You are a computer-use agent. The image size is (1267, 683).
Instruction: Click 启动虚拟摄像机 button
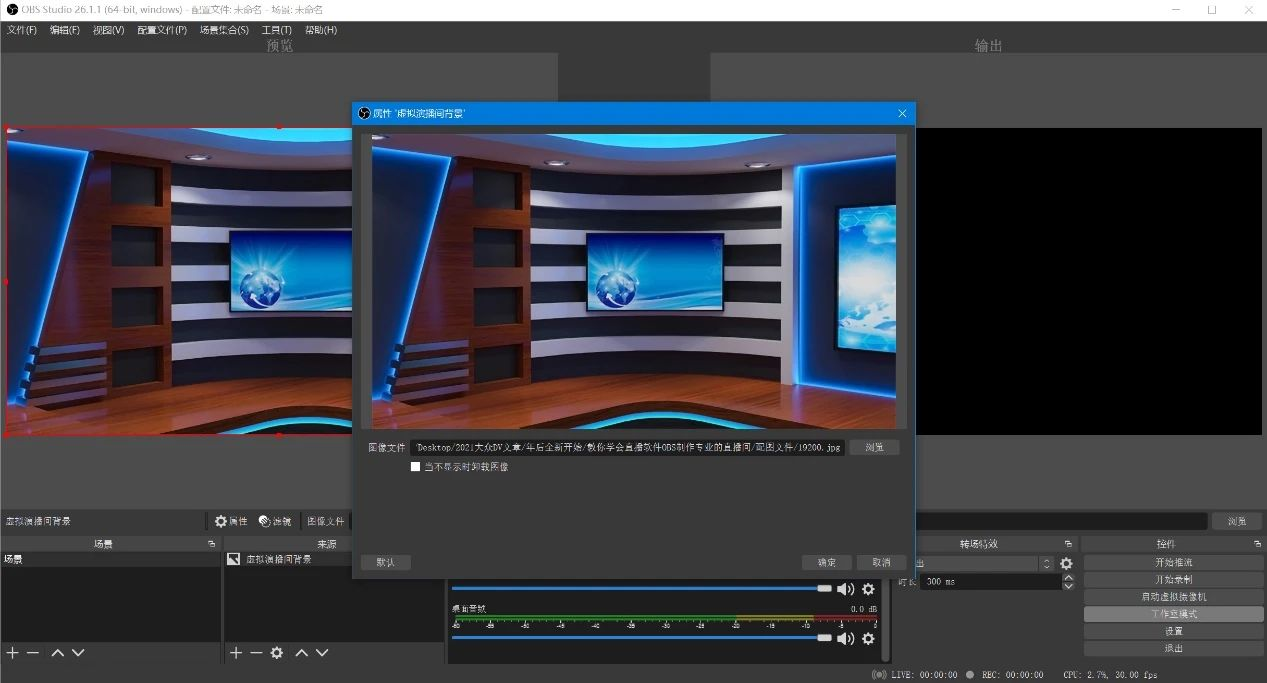pyautogui.click(x=1173, y=597)
